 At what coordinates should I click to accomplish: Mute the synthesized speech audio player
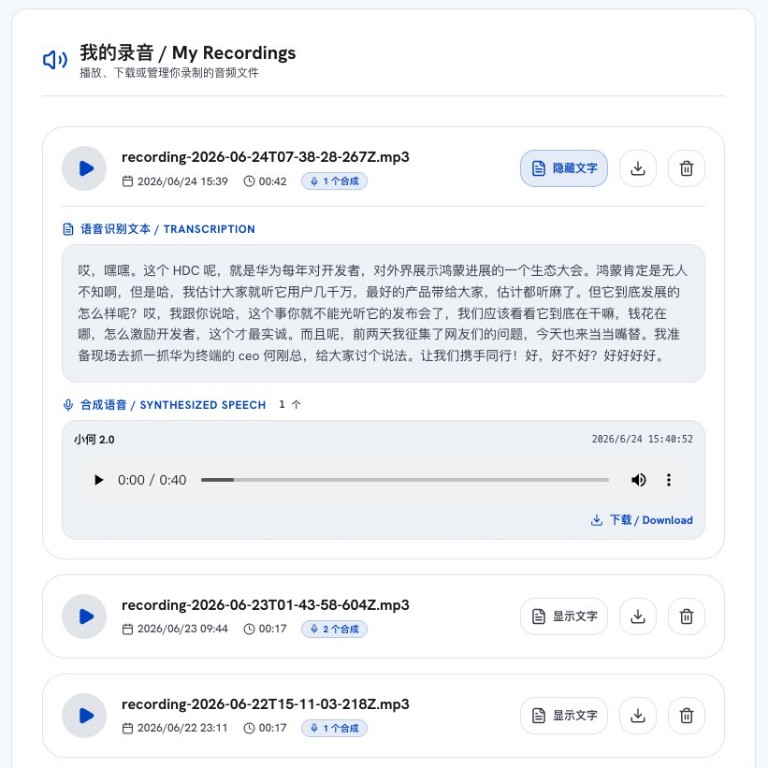[x=638, y=480]
